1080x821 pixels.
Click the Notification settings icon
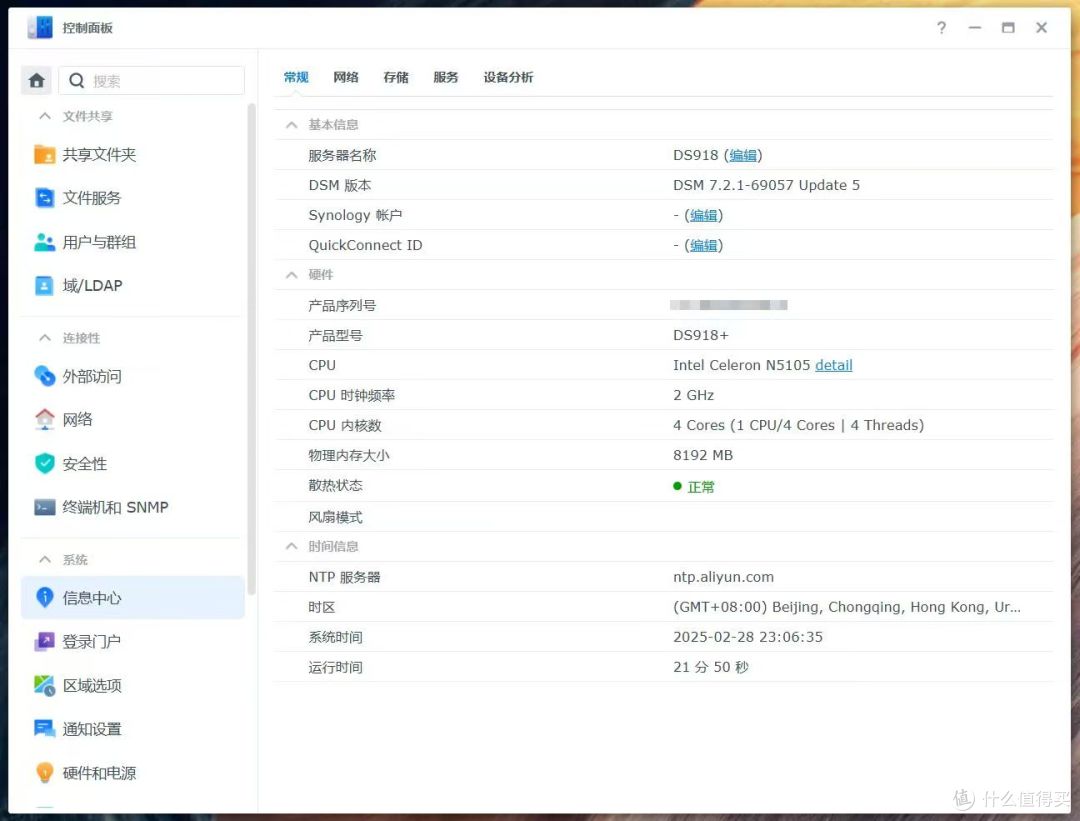(45, 729)
